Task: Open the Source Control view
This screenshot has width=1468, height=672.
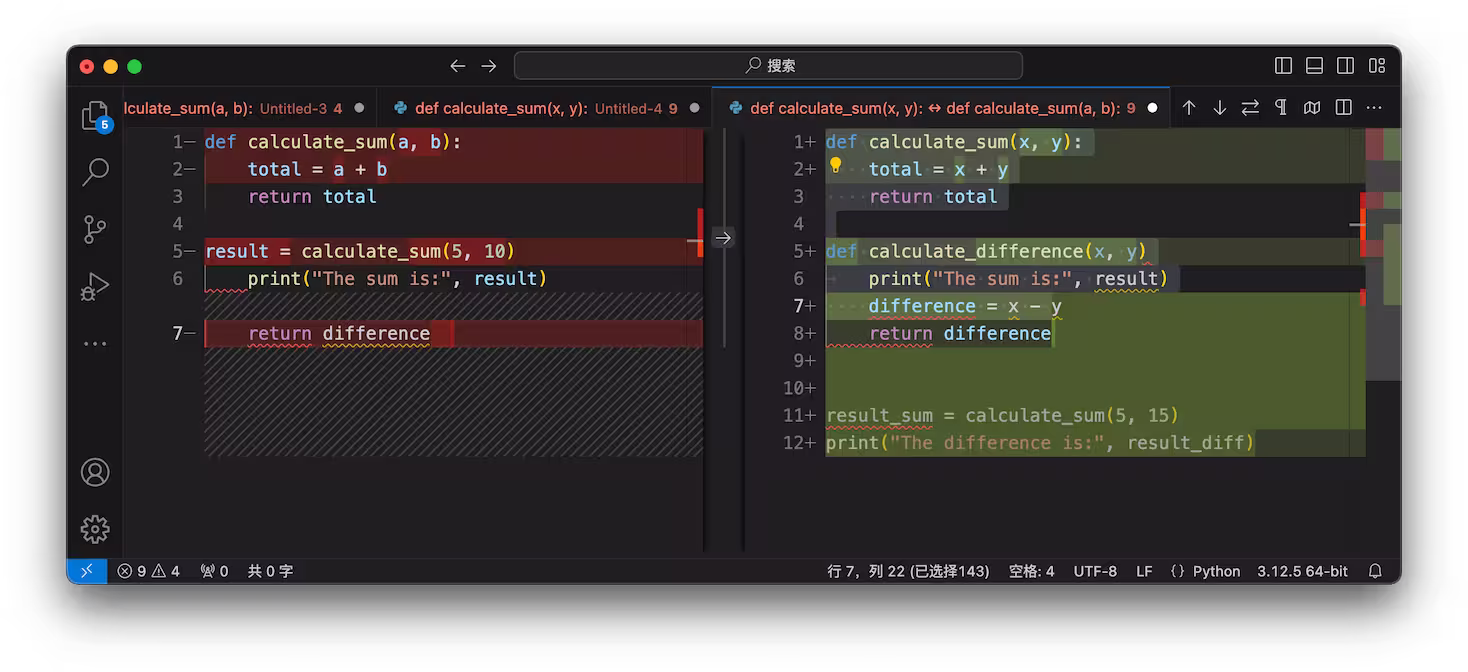Action: 95,230
